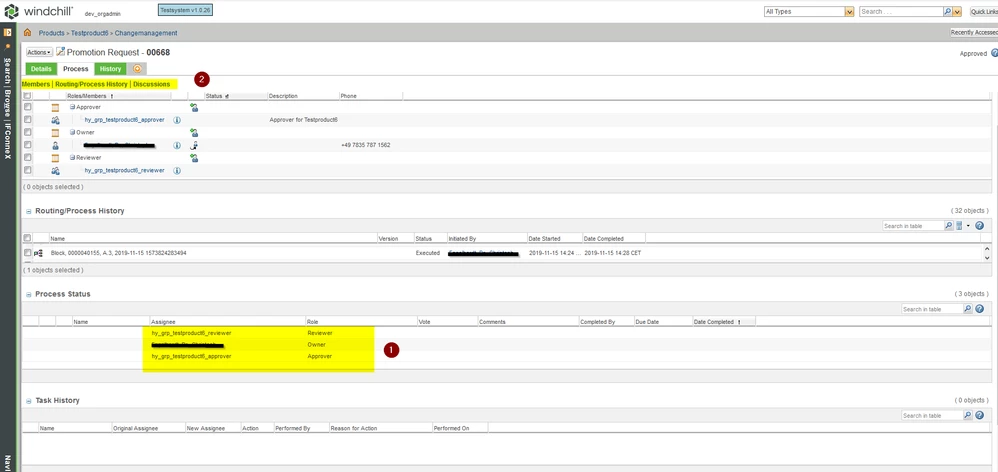
Task: Click the role icon next to Reviewer
Action: 55,158
